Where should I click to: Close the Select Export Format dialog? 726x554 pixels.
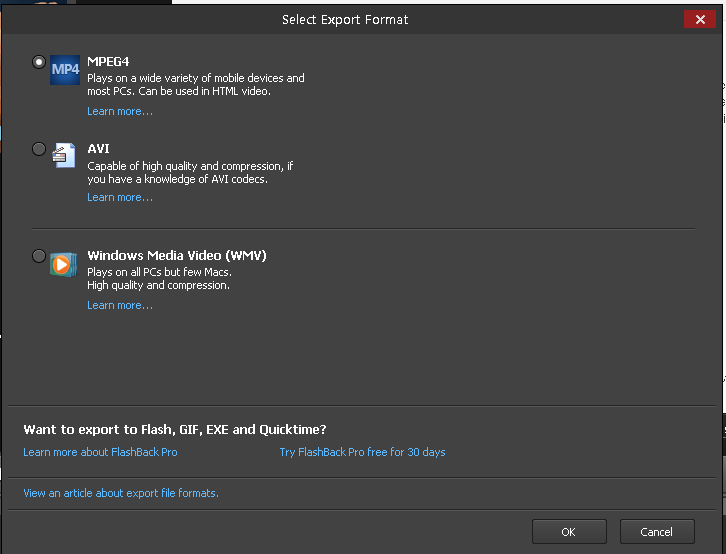pyautogui.click(x=700, y=19)
